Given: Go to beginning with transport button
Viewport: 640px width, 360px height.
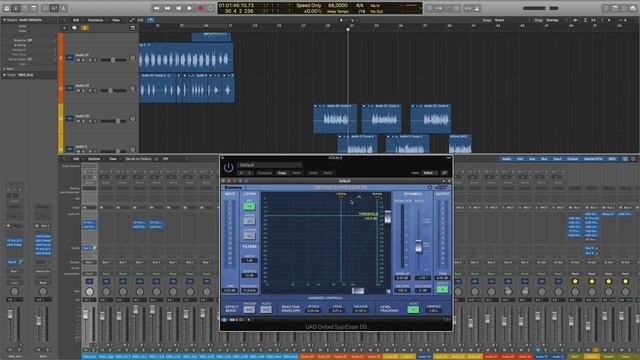Looking at the screenshot, I should 178,8.
